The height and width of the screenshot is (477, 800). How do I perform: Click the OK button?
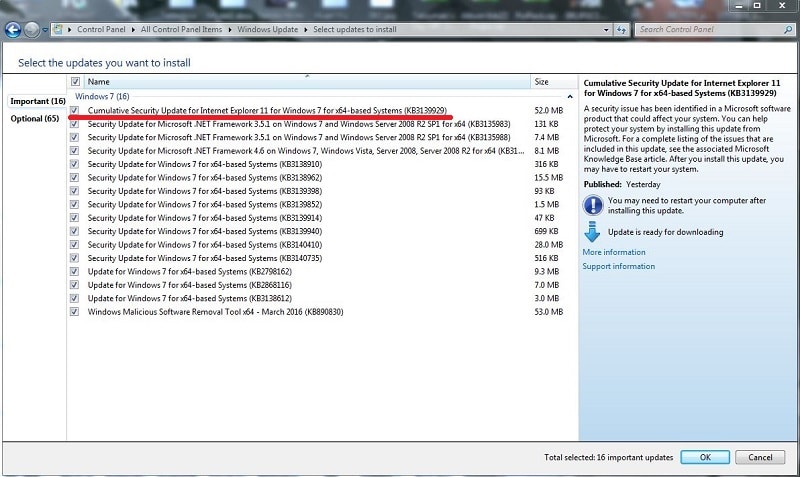point(705,457)
